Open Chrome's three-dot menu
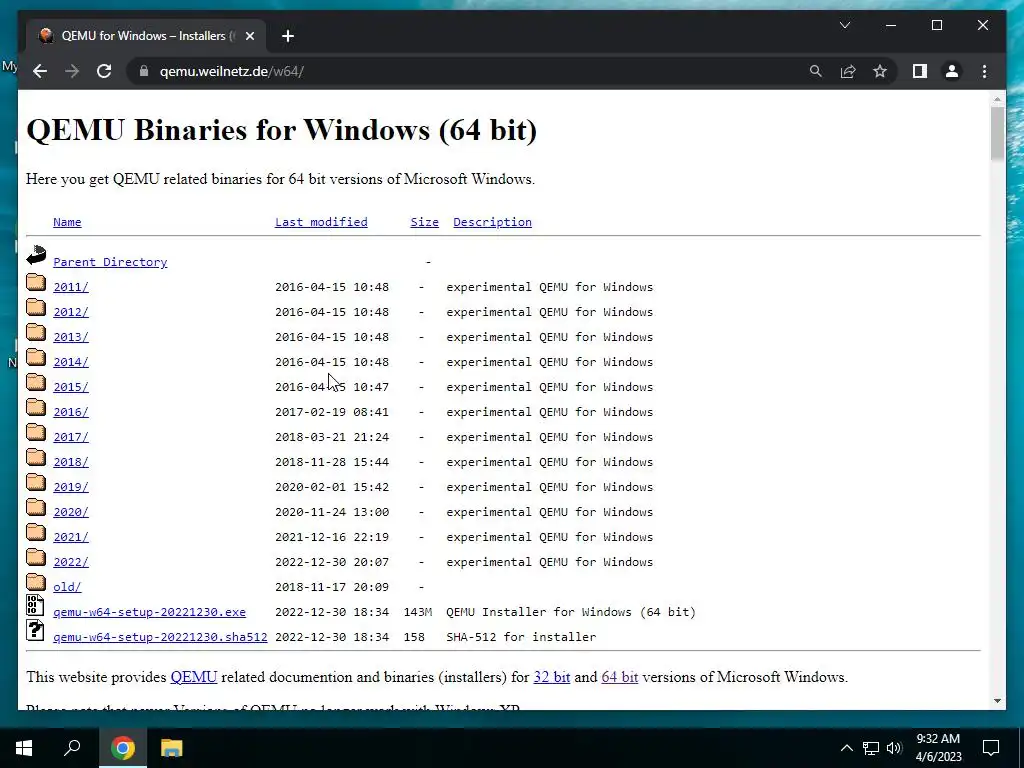1024x768 pixels. point(984,71)
